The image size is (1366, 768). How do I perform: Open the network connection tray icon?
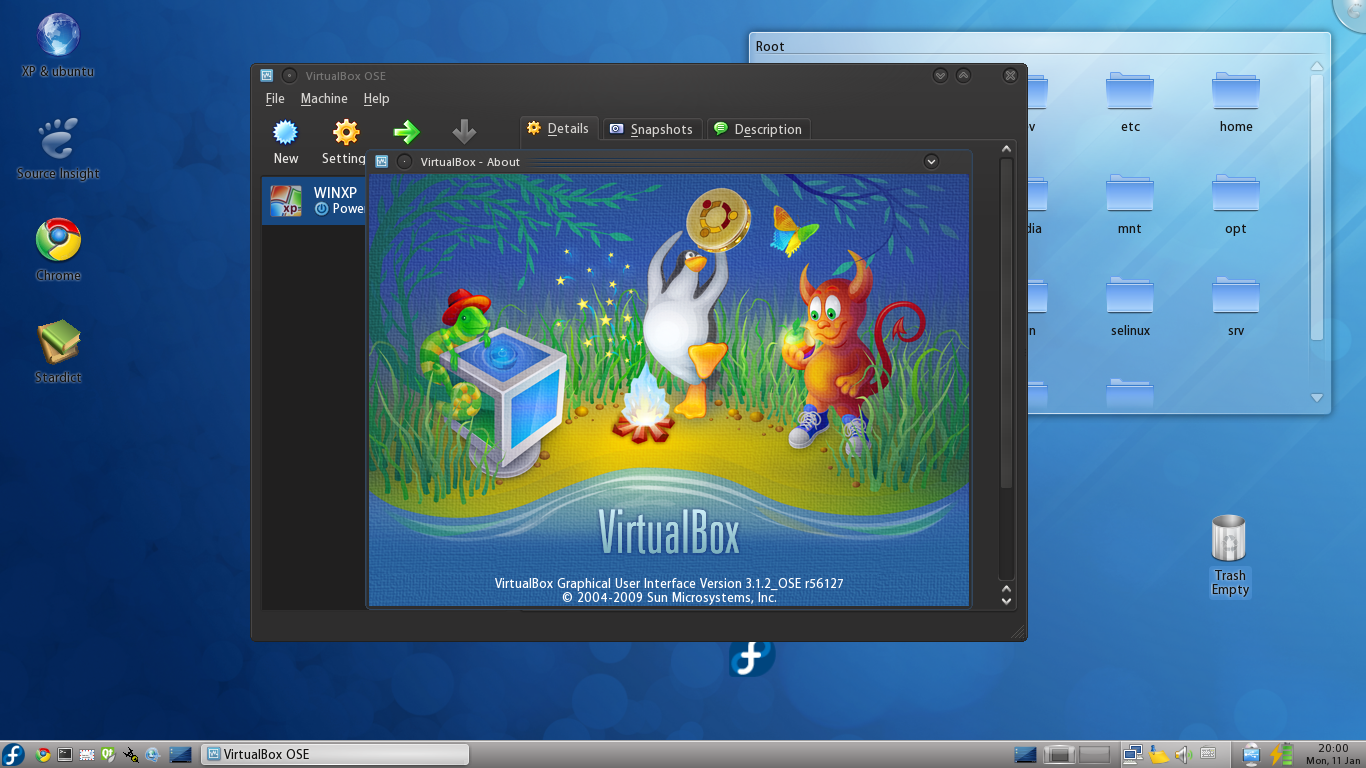click(x=1133, y=755)
